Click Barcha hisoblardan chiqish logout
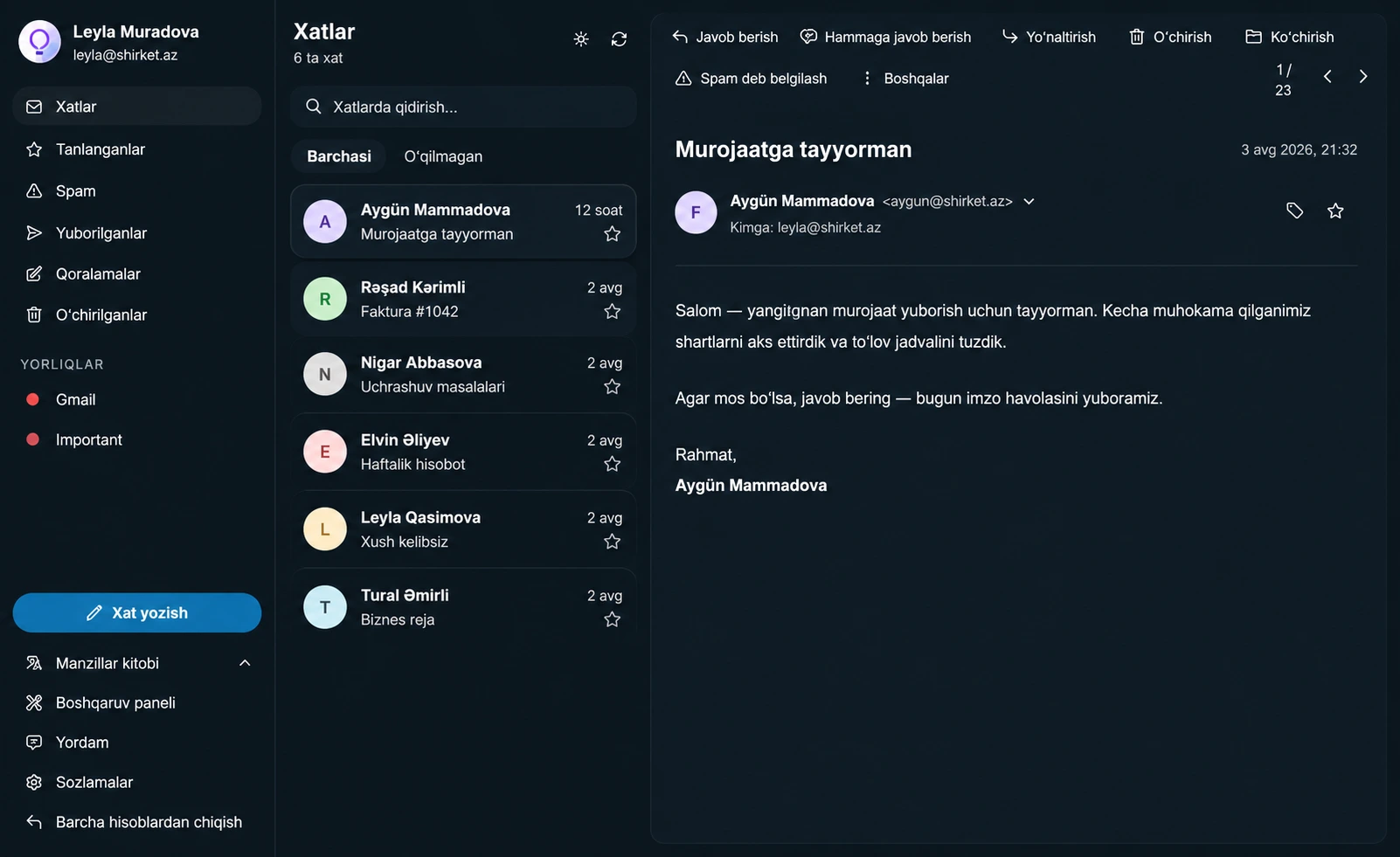 137,822
